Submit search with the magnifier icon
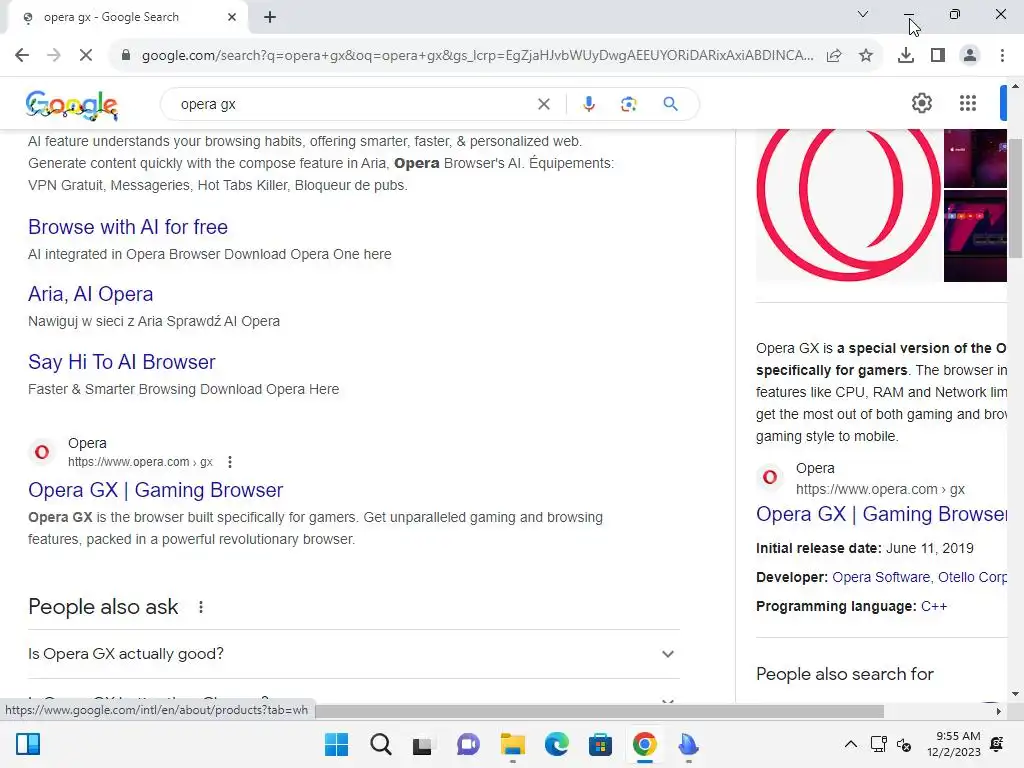The image size is (1024, 768). coord(670,104)
